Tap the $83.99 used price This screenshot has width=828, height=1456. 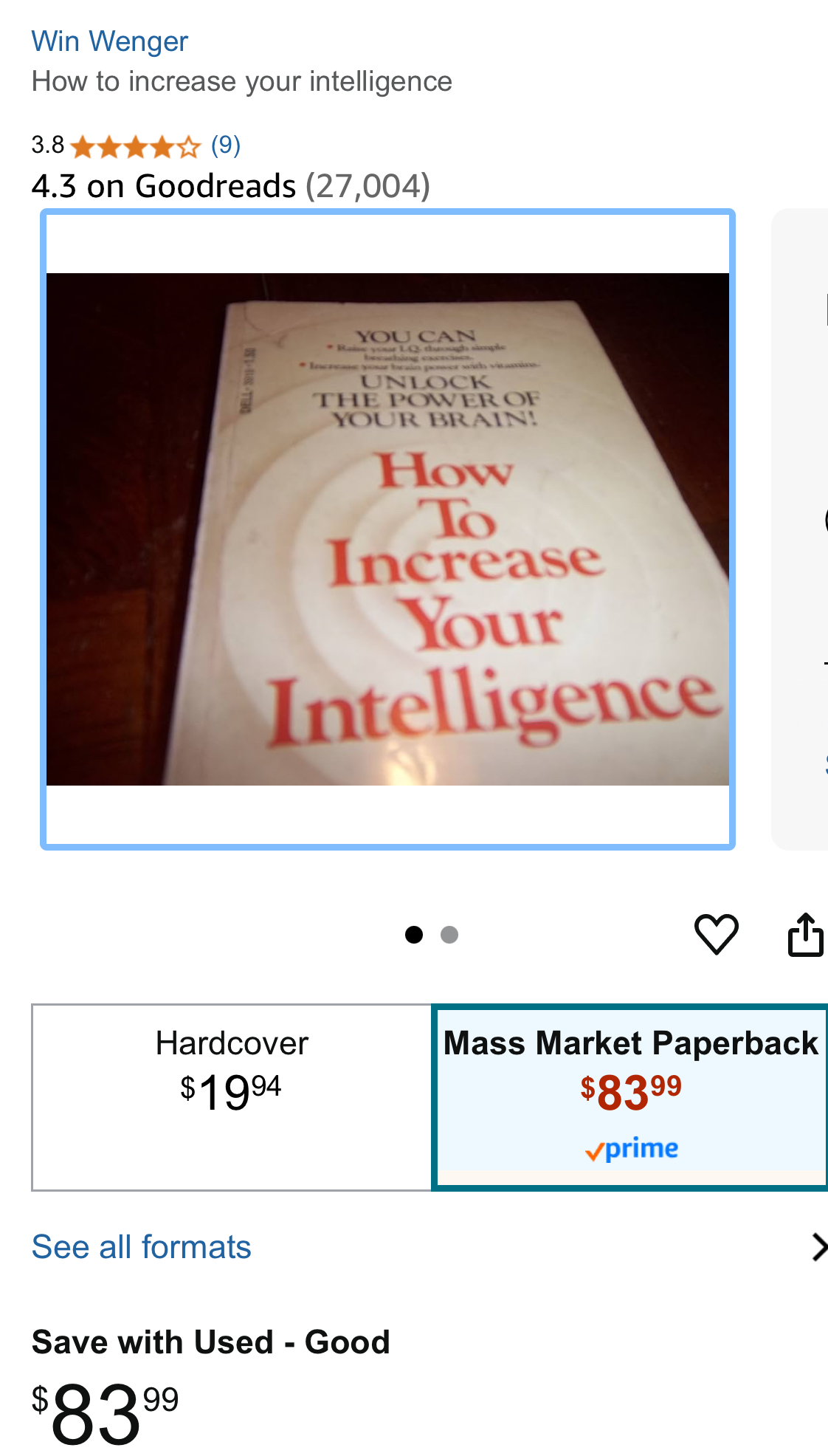pyautogui.click(x=105, y=1413)
